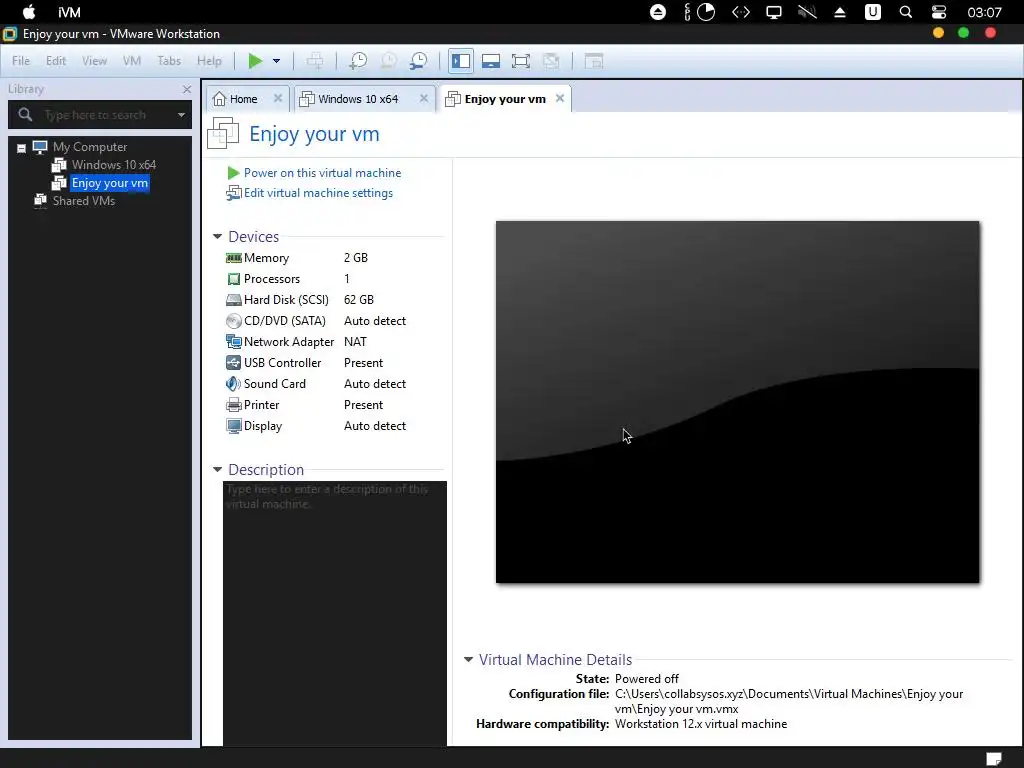Click the revert to snapshot toolbar icon
1024x768 pixels.
click(389, 61)
